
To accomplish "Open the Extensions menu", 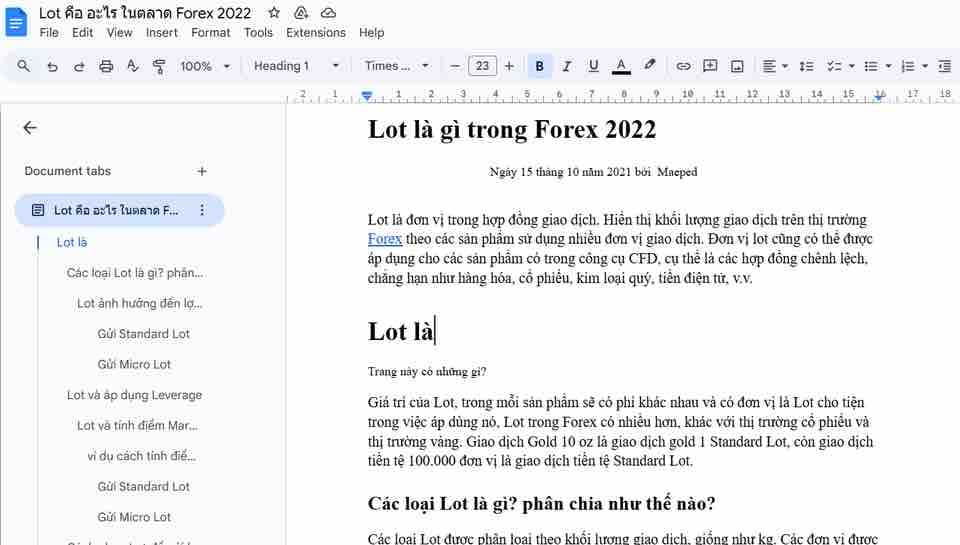I will (x=316, y=32).
